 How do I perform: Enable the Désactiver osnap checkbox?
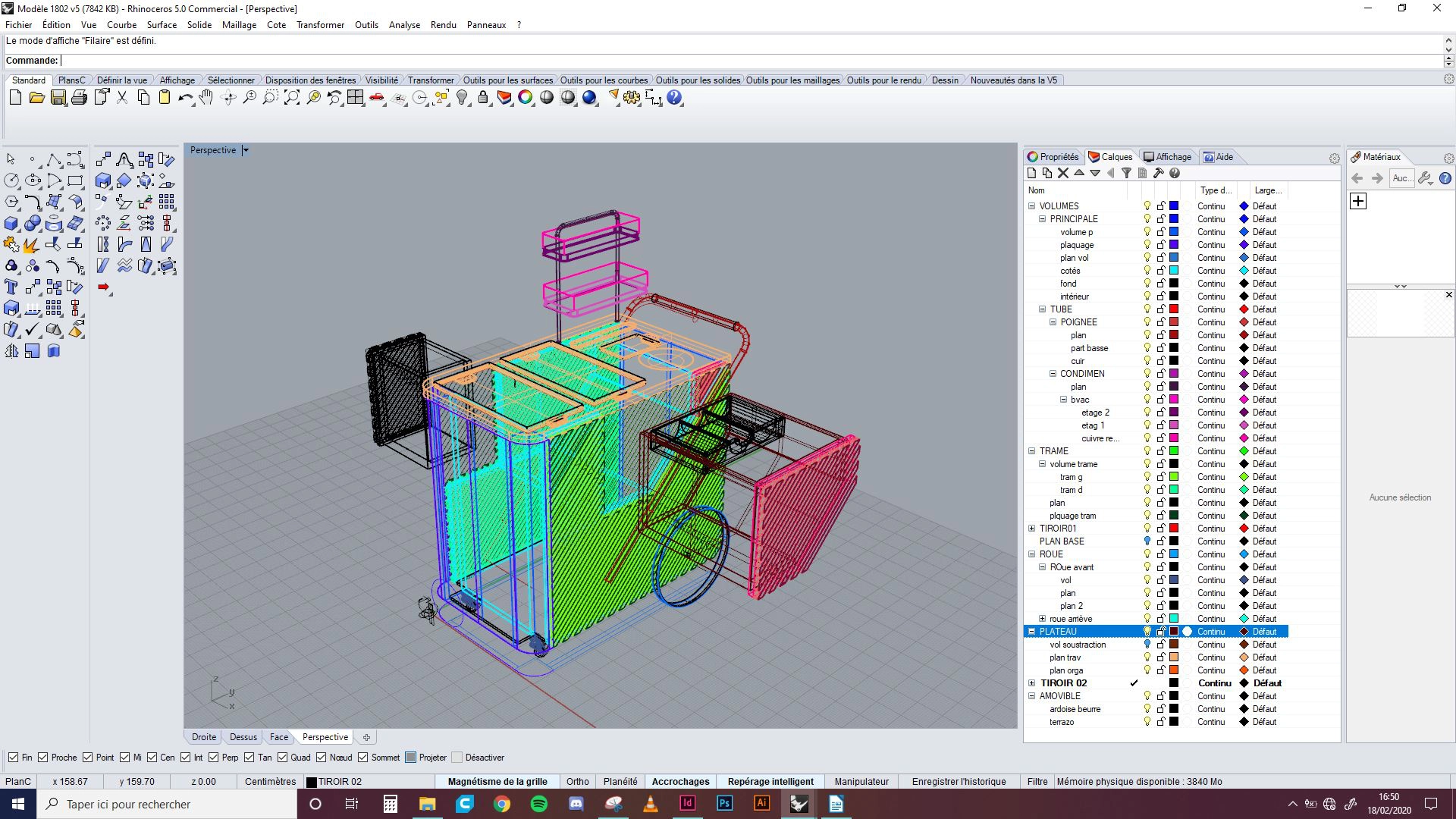pos(457,758)
